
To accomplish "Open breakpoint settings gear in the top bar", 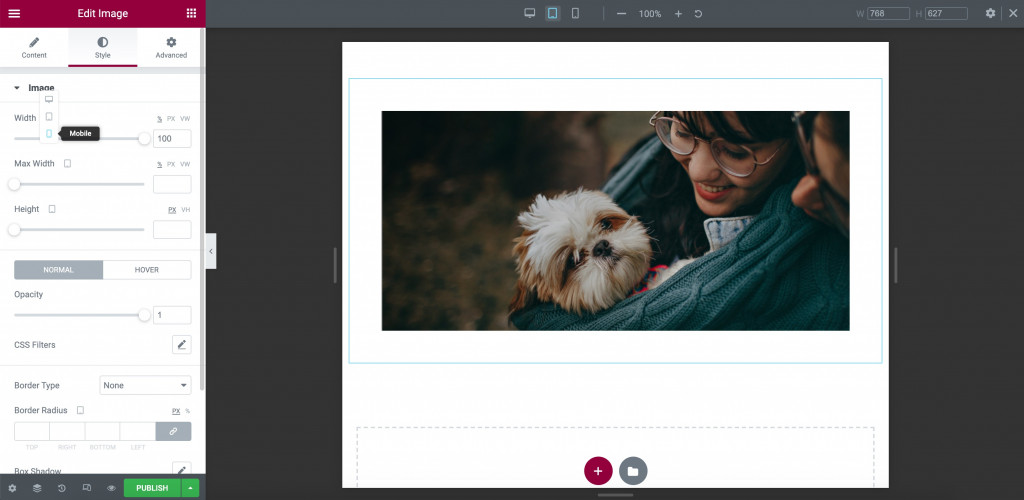I will [x=990, y=13].
